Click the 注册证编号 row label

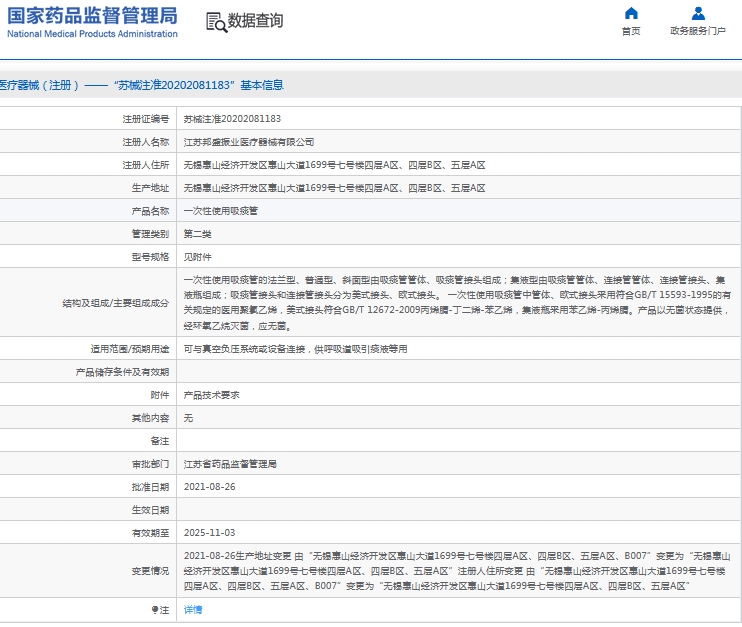(146, 119)
